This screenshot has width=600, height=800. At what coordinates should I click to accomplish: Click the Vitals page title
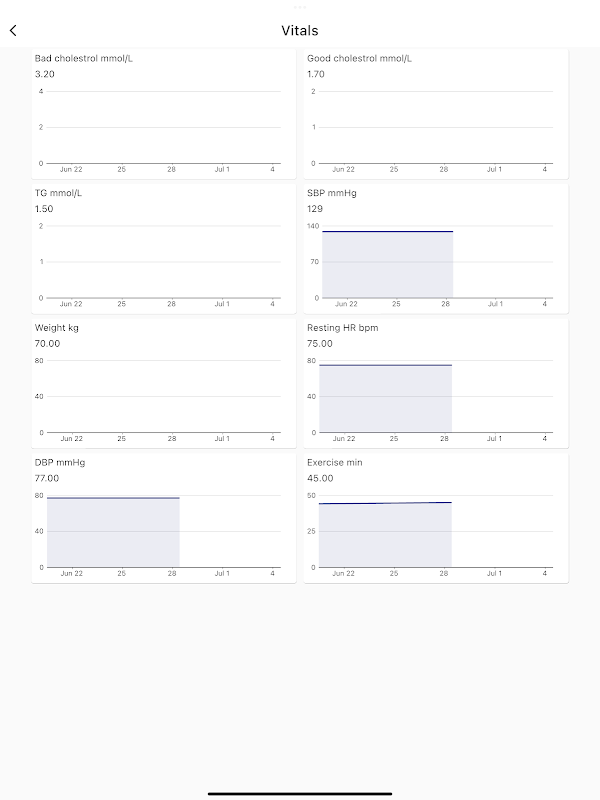[300, 31]
